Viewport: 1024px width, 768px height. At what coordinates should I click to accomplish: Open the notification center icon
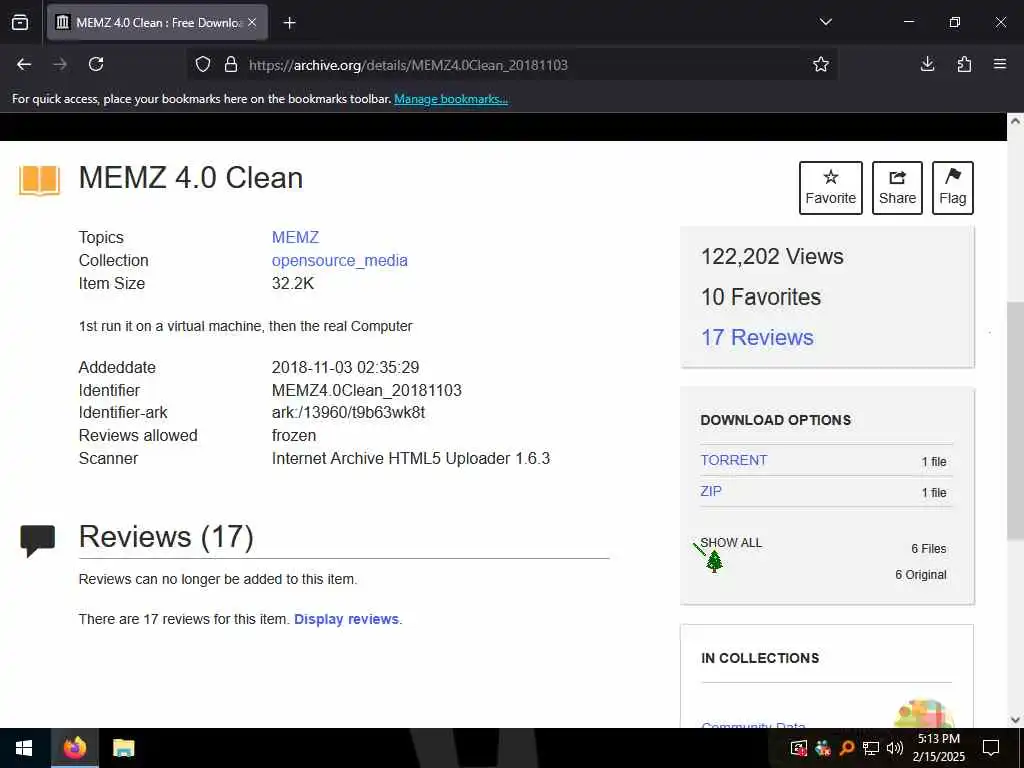(x=991, y=748)
